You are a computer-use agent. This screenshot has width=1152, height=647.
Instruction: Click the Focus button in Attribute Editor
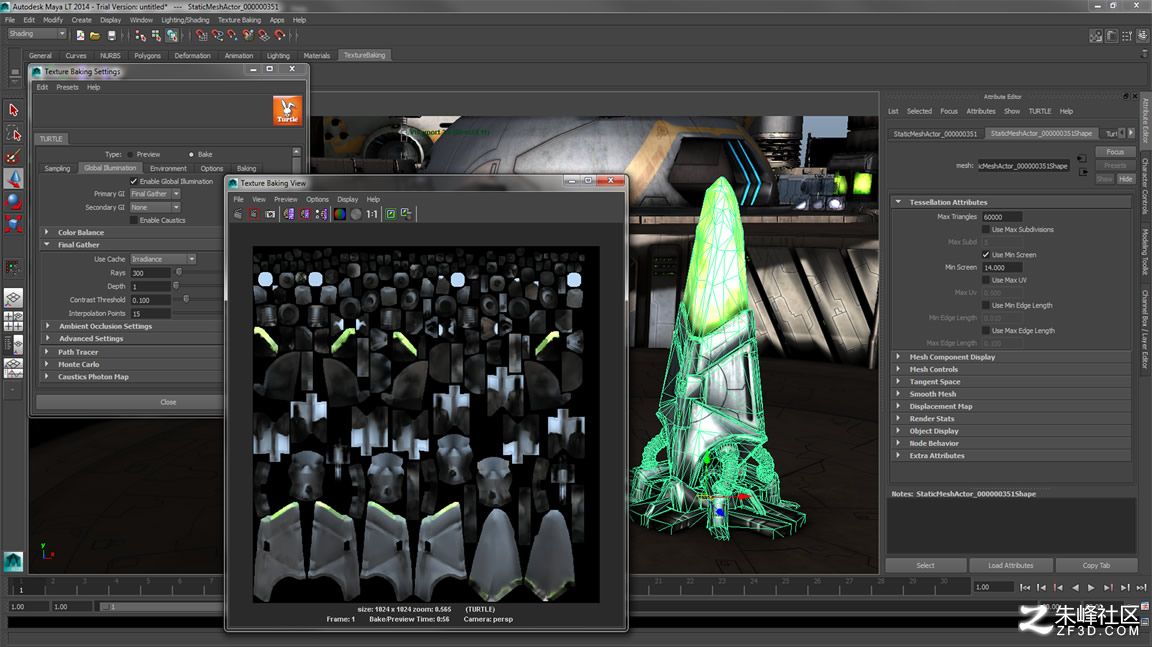1115,152
